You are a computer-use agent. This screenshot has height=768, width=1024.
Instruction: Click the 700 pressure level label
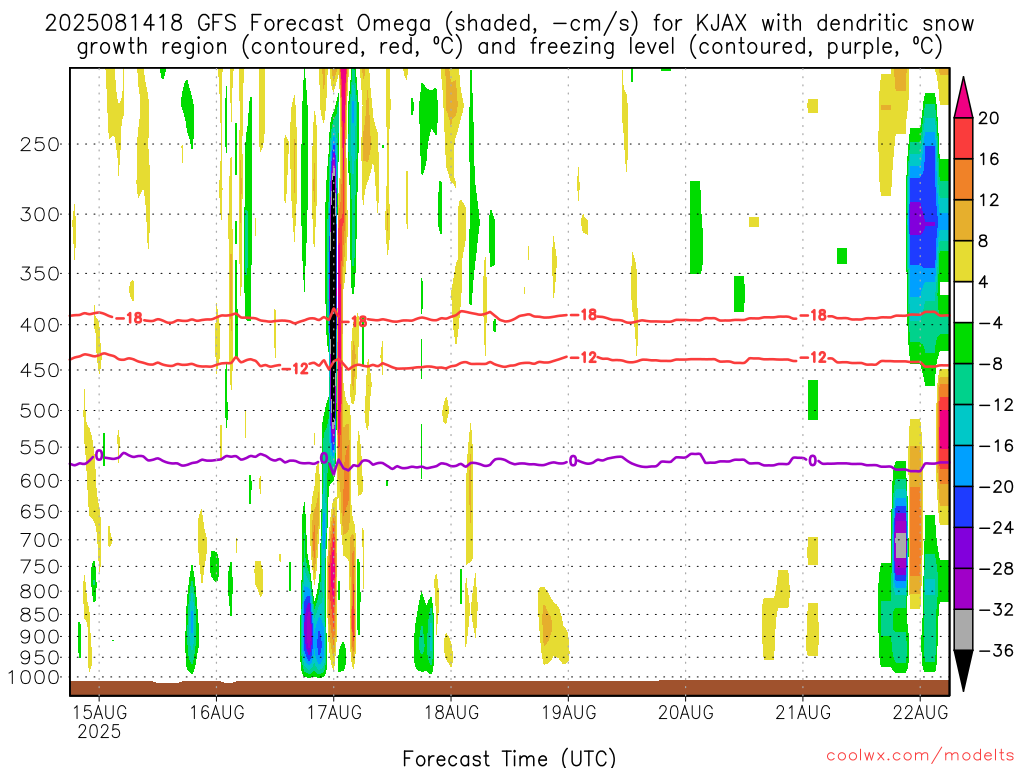click(40, 541)
